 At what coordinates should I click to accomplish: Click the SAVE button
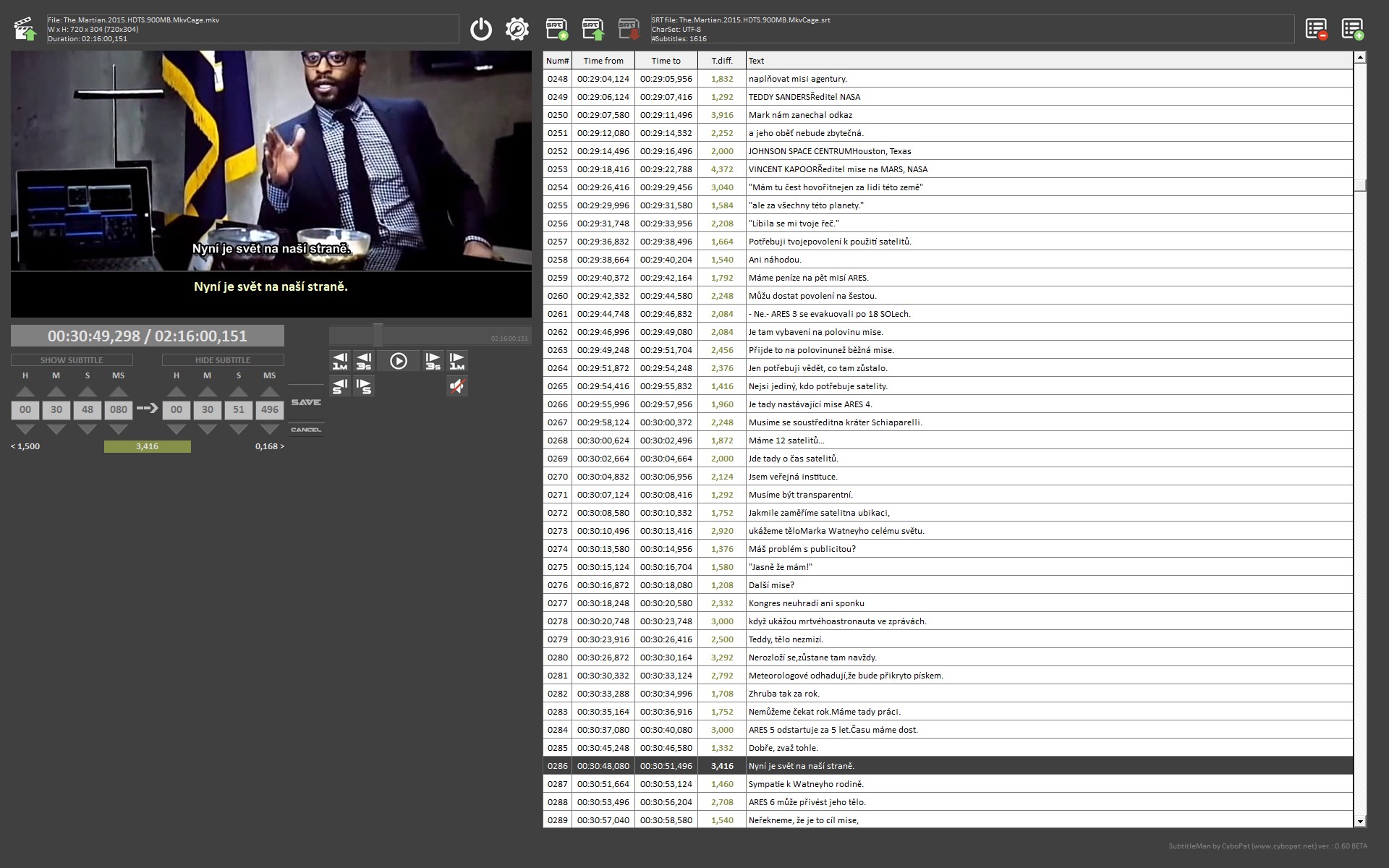pos(306,402)
